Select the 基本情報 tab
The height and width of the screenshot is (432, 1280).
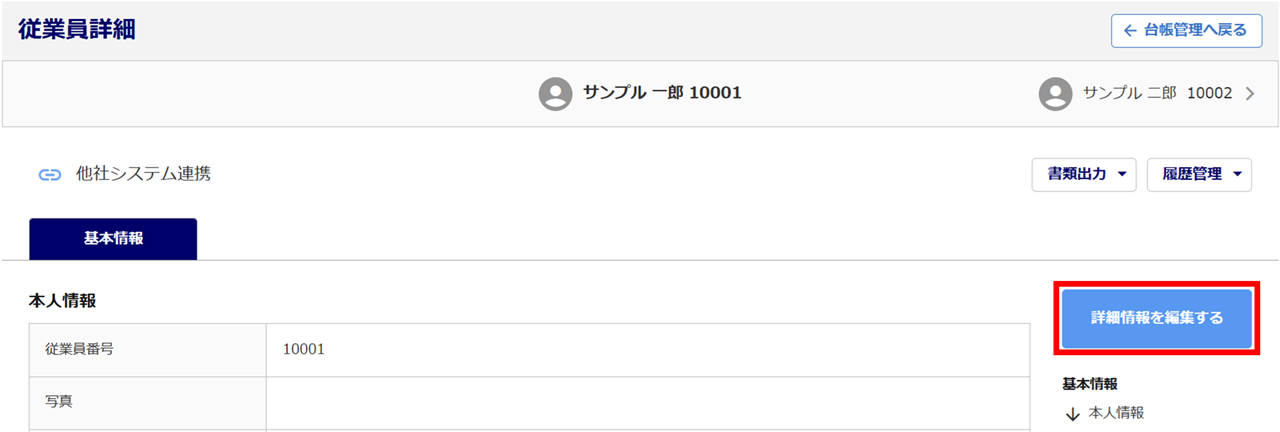point(113,239)
